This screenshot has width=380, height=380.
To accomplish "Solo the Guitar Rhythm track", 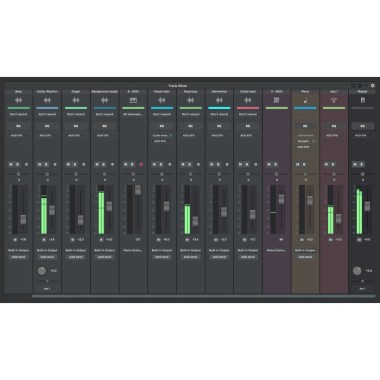I will (x=46, y=164).
